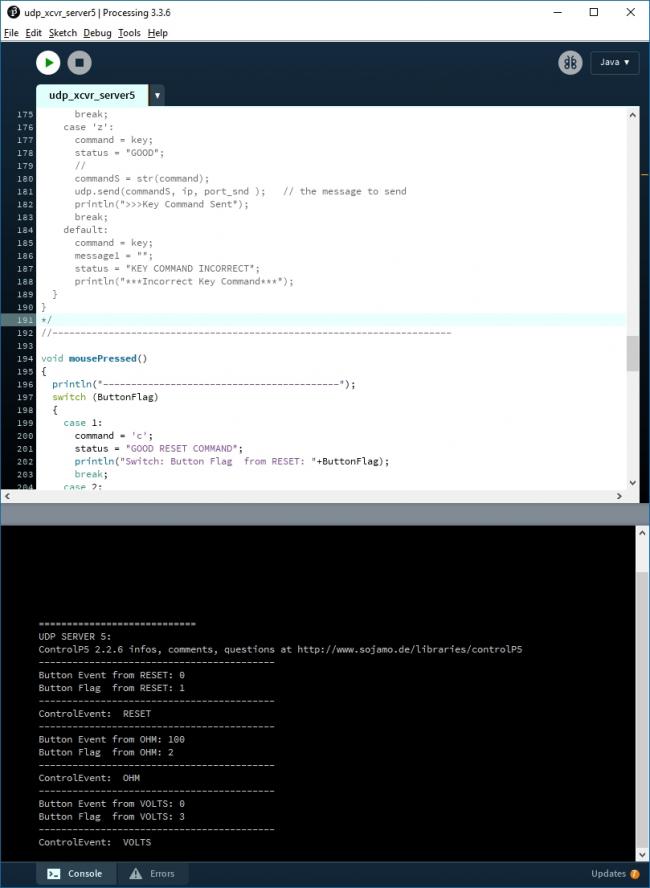Click the 'switch (ButtonFlag)' code line
Screen dimensions: 650x888
click(x=105, y=397)
